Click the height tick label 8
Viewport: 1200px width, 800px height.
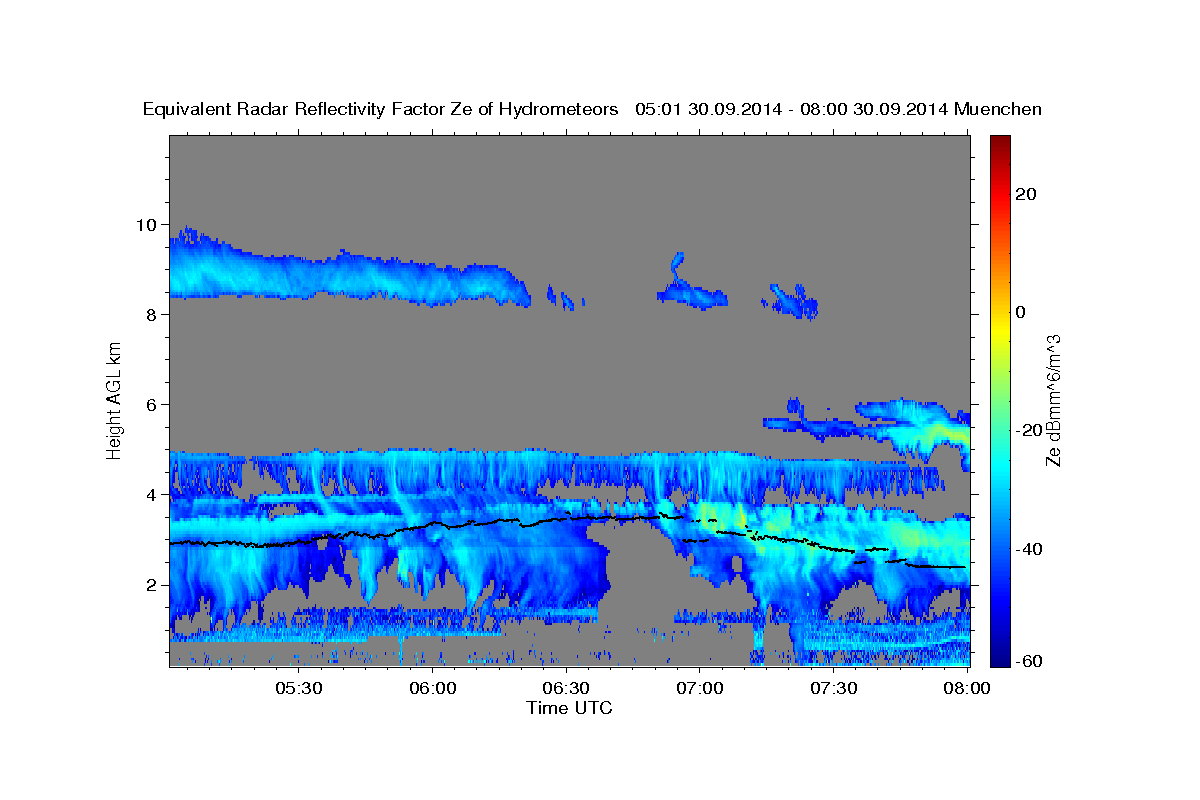coord(151,314)
